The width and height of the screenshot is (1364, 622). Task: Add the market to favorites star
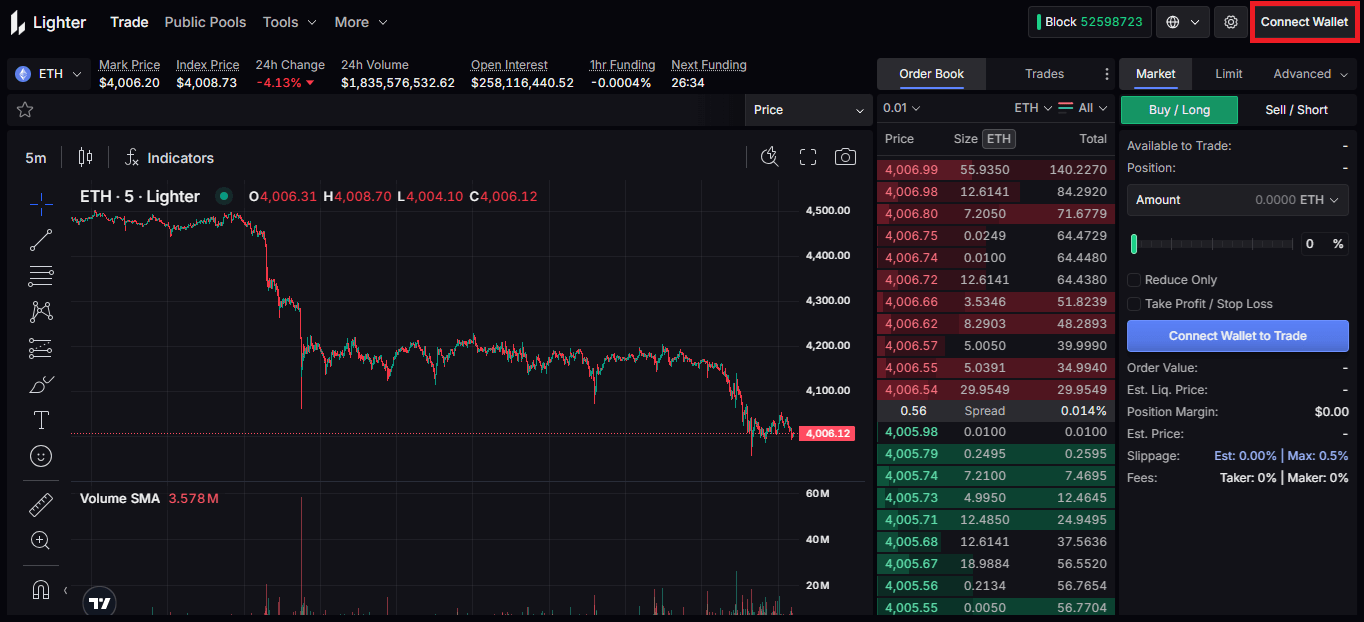25,110
